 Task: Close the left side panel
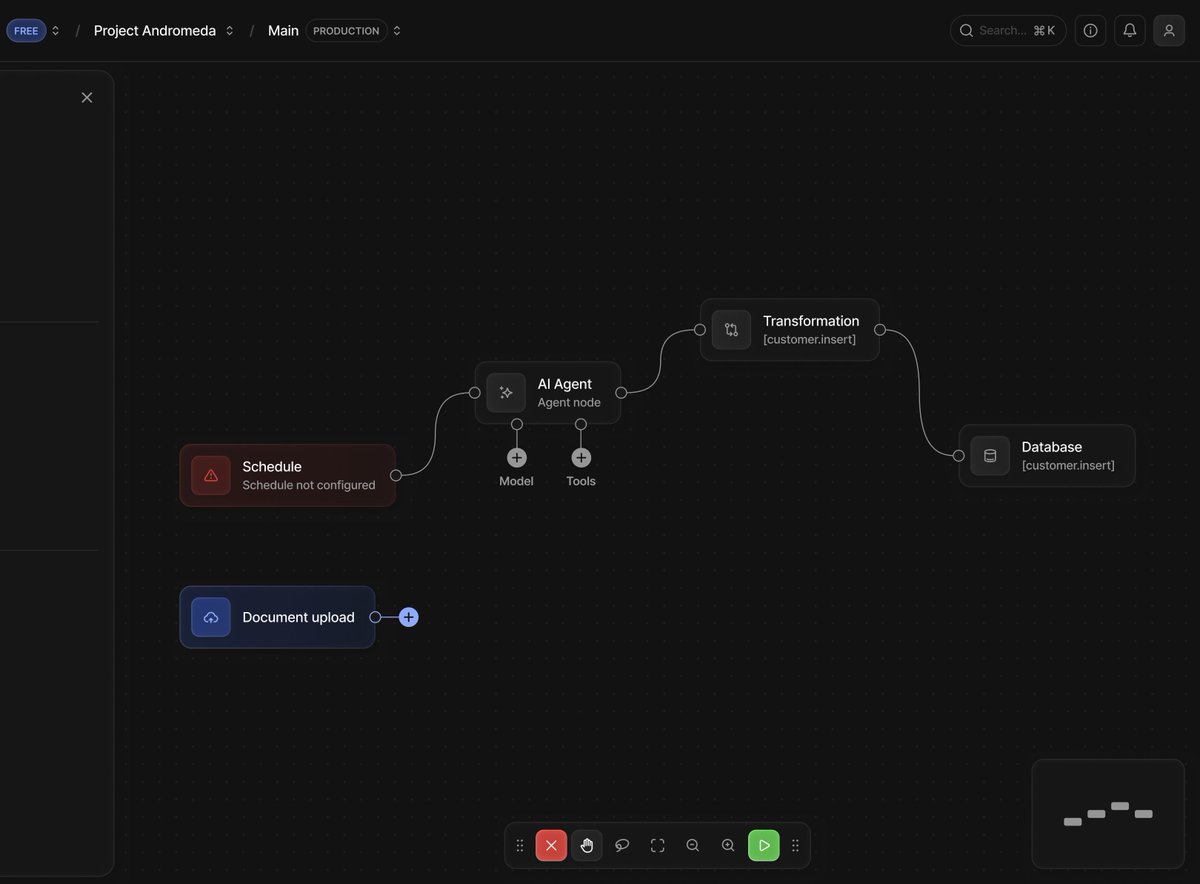[x=87, y=97]
